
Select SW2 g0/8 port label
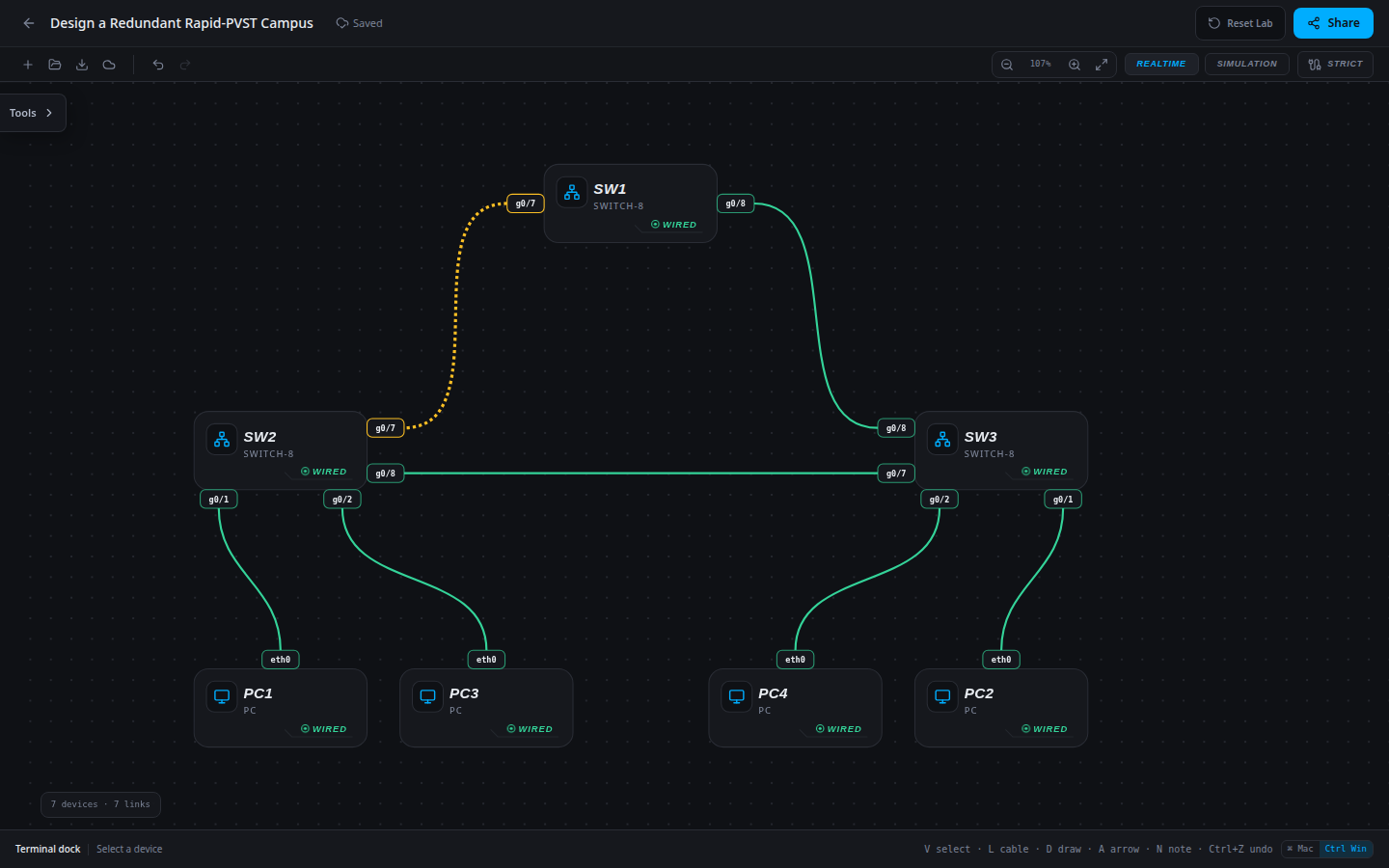[386, 474]
